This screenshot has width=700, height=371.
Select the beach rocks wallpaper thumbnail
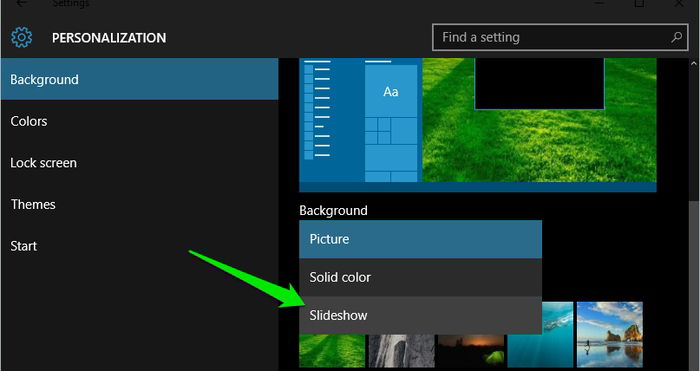(x=610, y=335)
